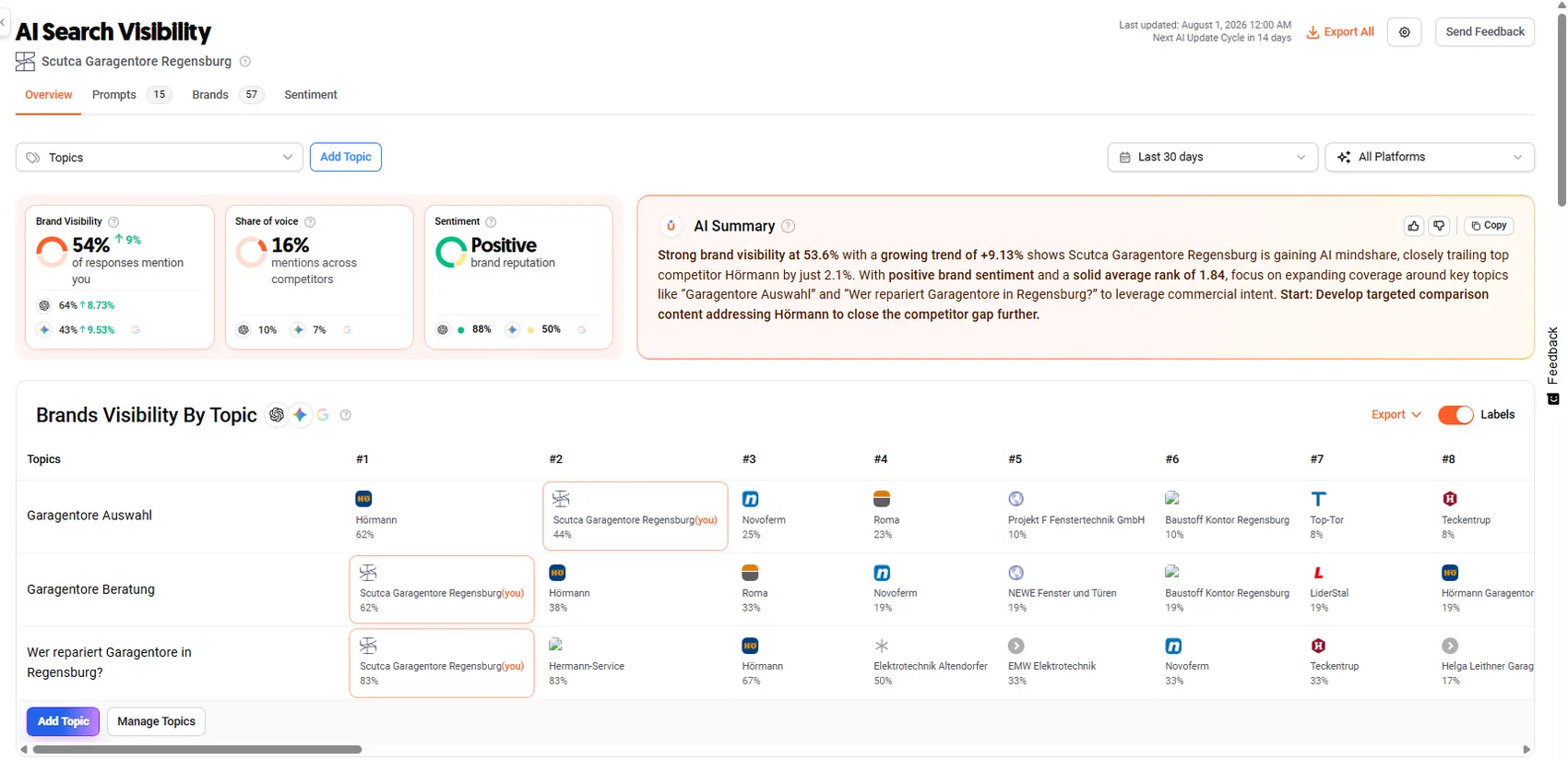The image size is (1568, 760).
Task: Click ChatGPT icon in Brands Visibility By Topic
Action: coord(277,415)
